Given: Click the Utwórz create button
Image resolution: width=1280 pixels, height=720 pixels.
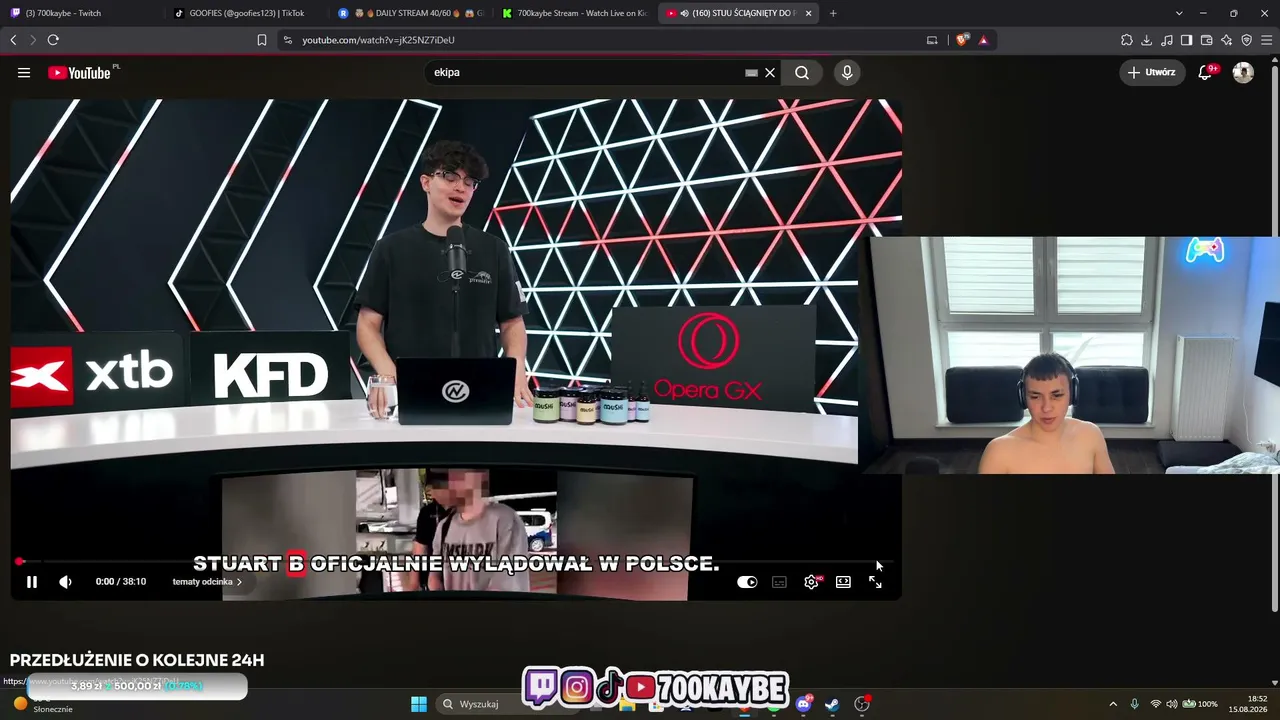Looking at the screenshot, I should [1152, 72].
